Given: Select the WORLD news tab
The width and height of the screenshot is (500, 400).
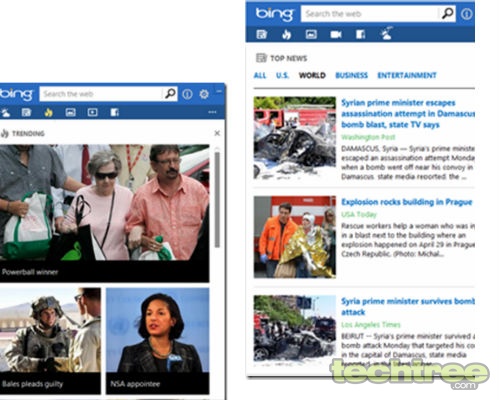Looking at the screenshot, I should 312,75.
